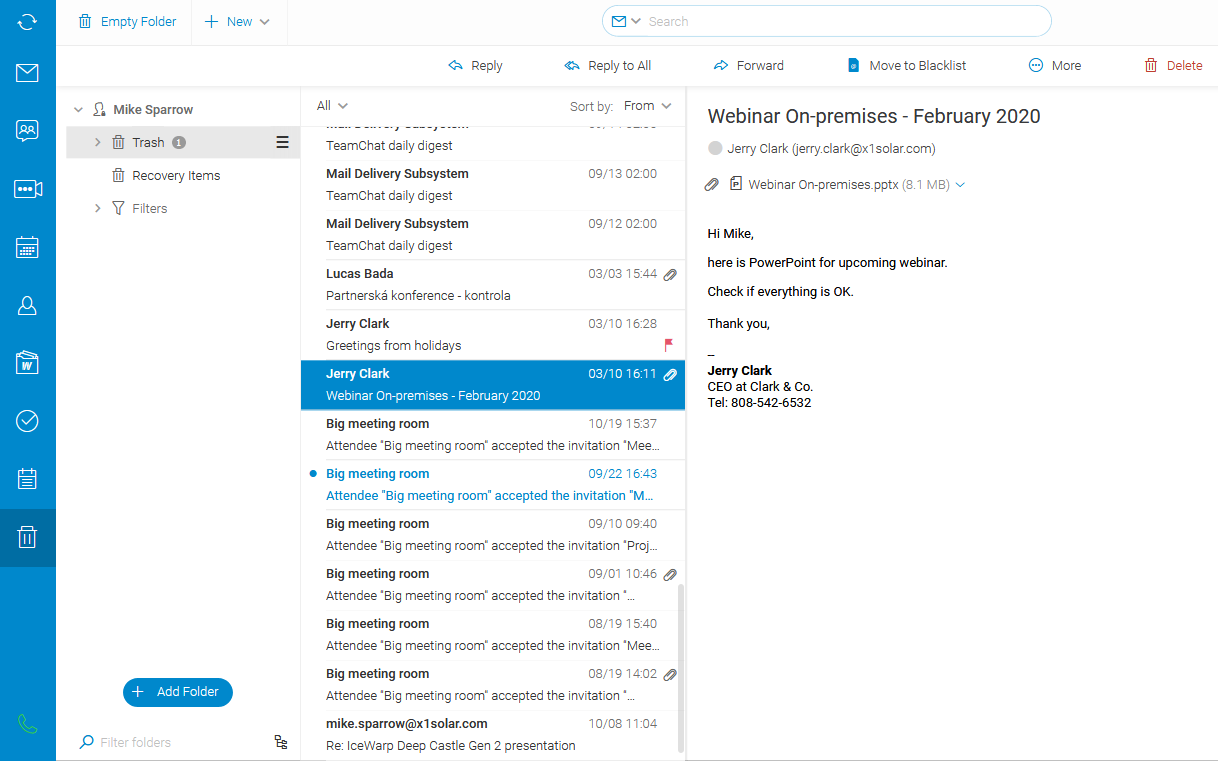Open the Calendar icon in sidebar

pyautogui.click(x=27, y=247)
